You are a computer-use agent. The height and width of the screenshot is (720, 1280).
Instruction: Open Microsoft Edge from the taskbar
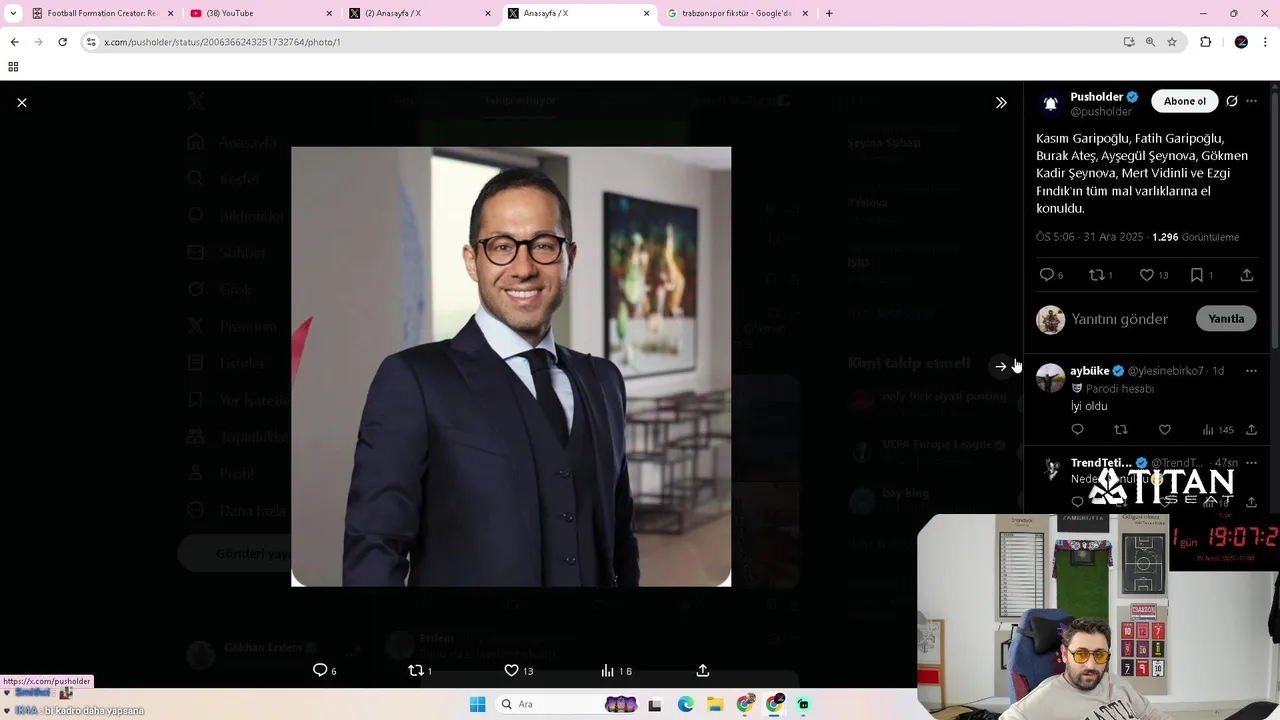(x=685, y=704)
